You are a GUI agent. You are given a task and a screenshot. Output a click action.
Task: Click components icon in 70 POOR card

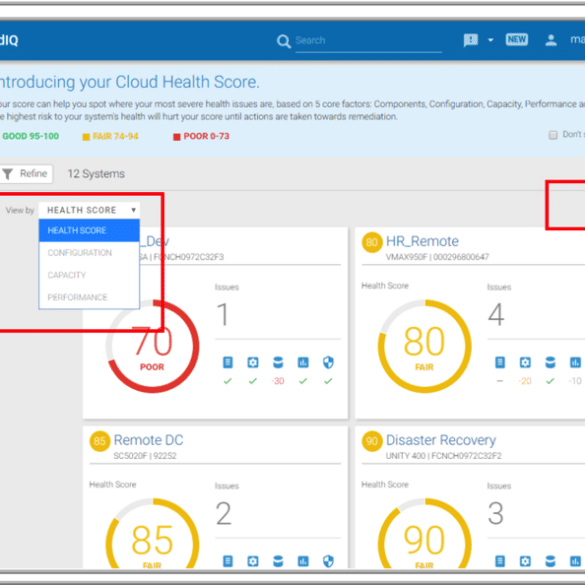coord(228,362)
